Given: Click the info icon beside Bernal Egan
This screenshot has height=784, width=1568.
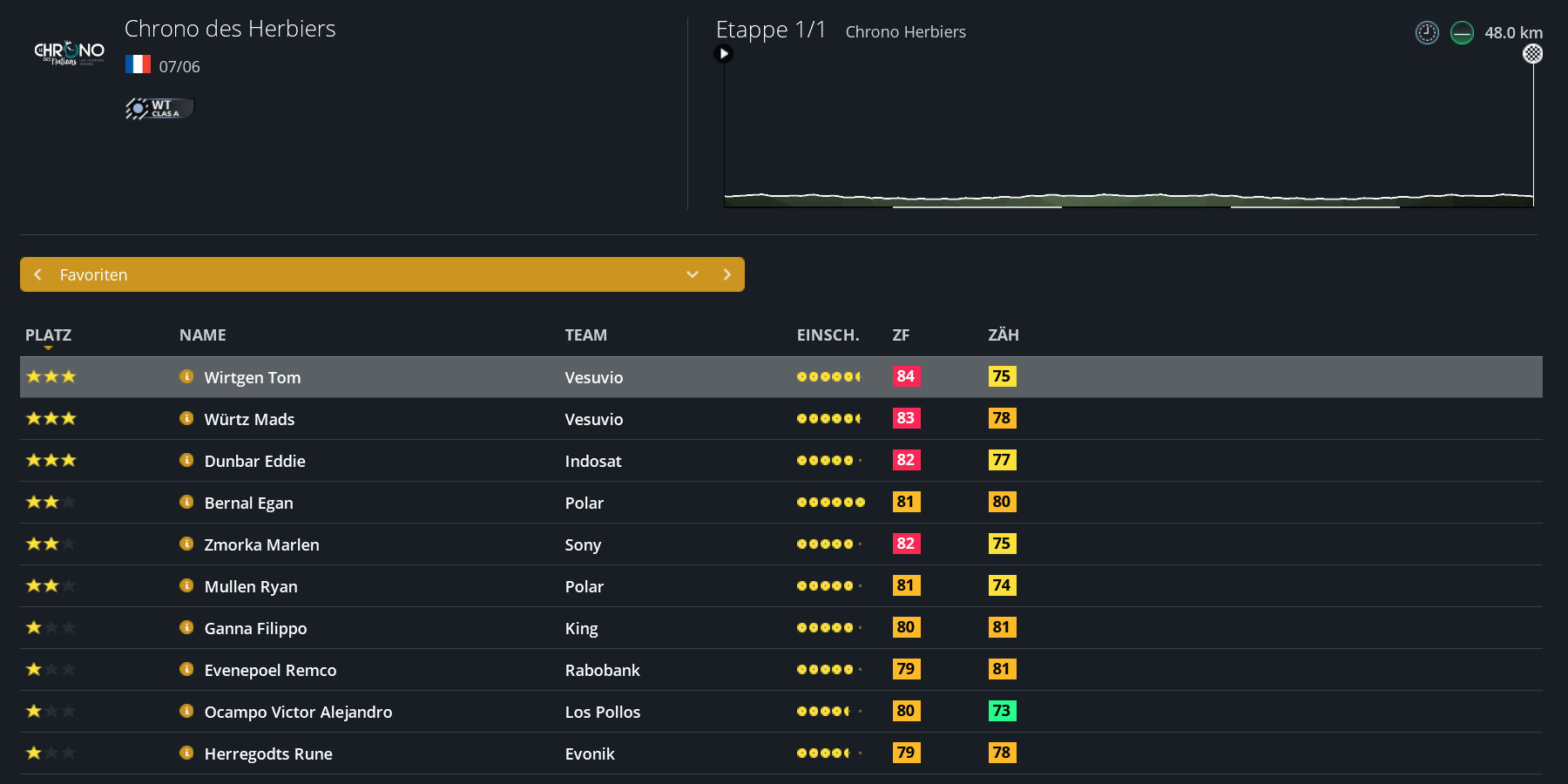Looking at the screenshot, I should click(186, 502).
